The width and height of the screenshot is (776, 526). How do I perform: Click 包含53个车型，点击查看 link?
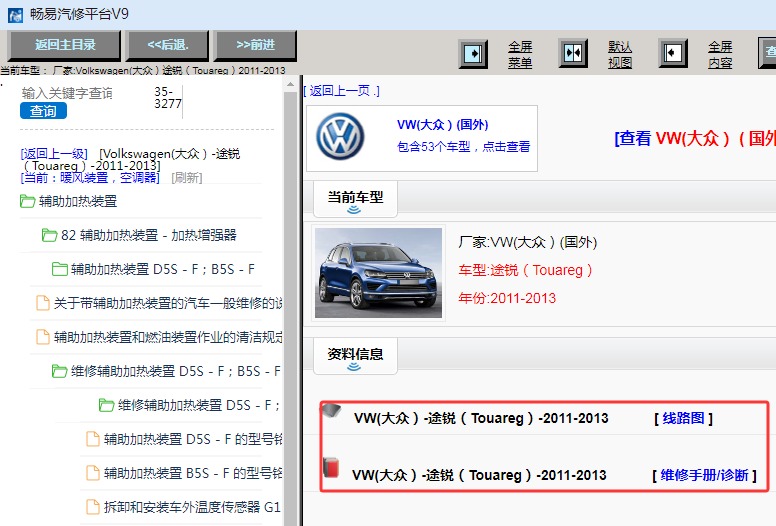[x=463, y=146]
